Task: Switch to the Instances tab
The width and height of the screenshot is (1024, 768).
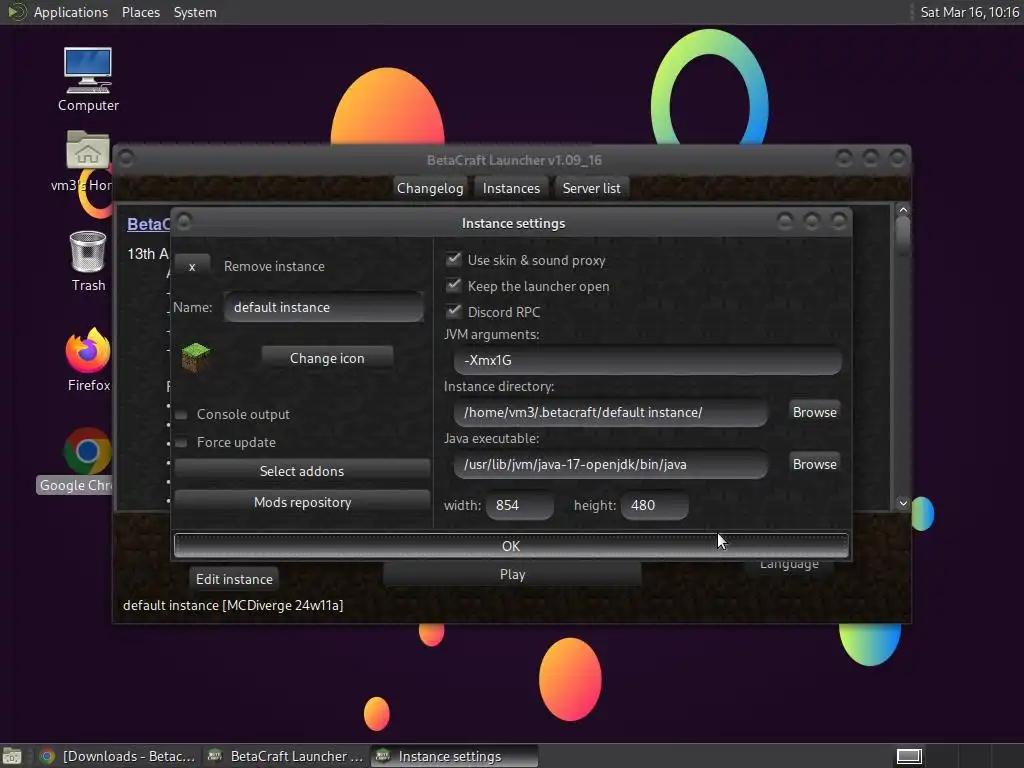Action: pyautogui.click(x=511, y=188)
